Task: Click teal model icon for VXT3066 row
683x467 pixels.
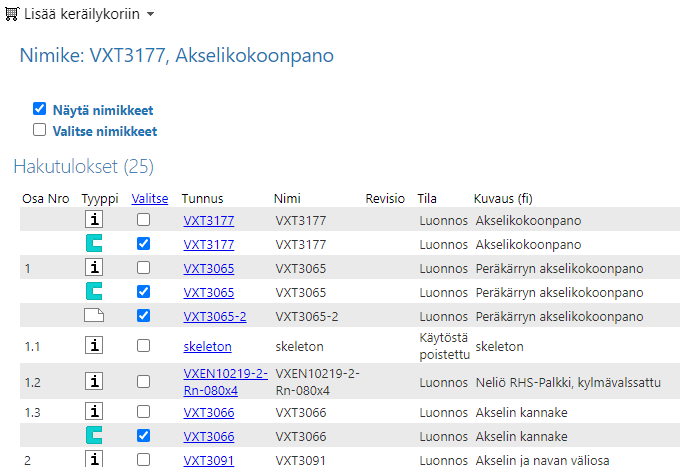Action: coord(94,436)
